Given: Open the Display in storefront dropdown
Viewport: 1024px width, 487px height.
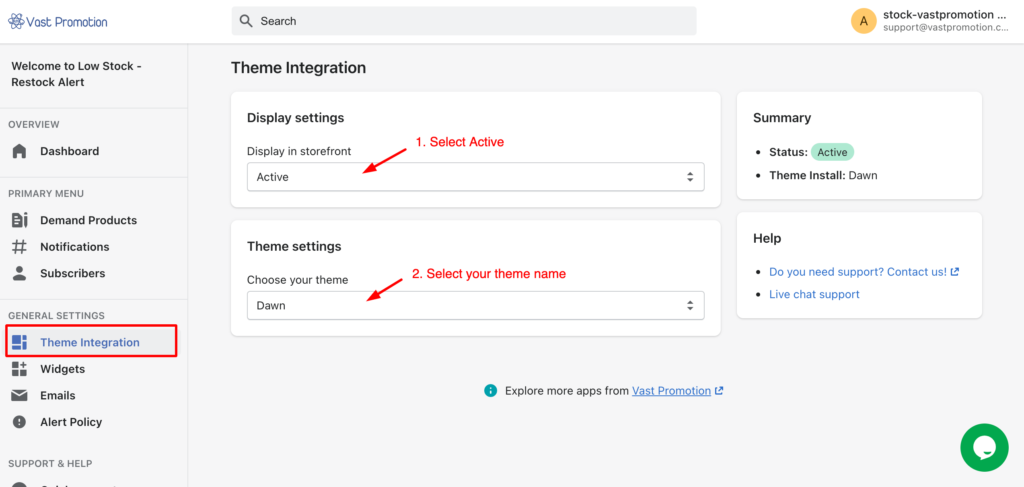Looking at the screenshot, I should pyautogui.click(x=475, y=177).
